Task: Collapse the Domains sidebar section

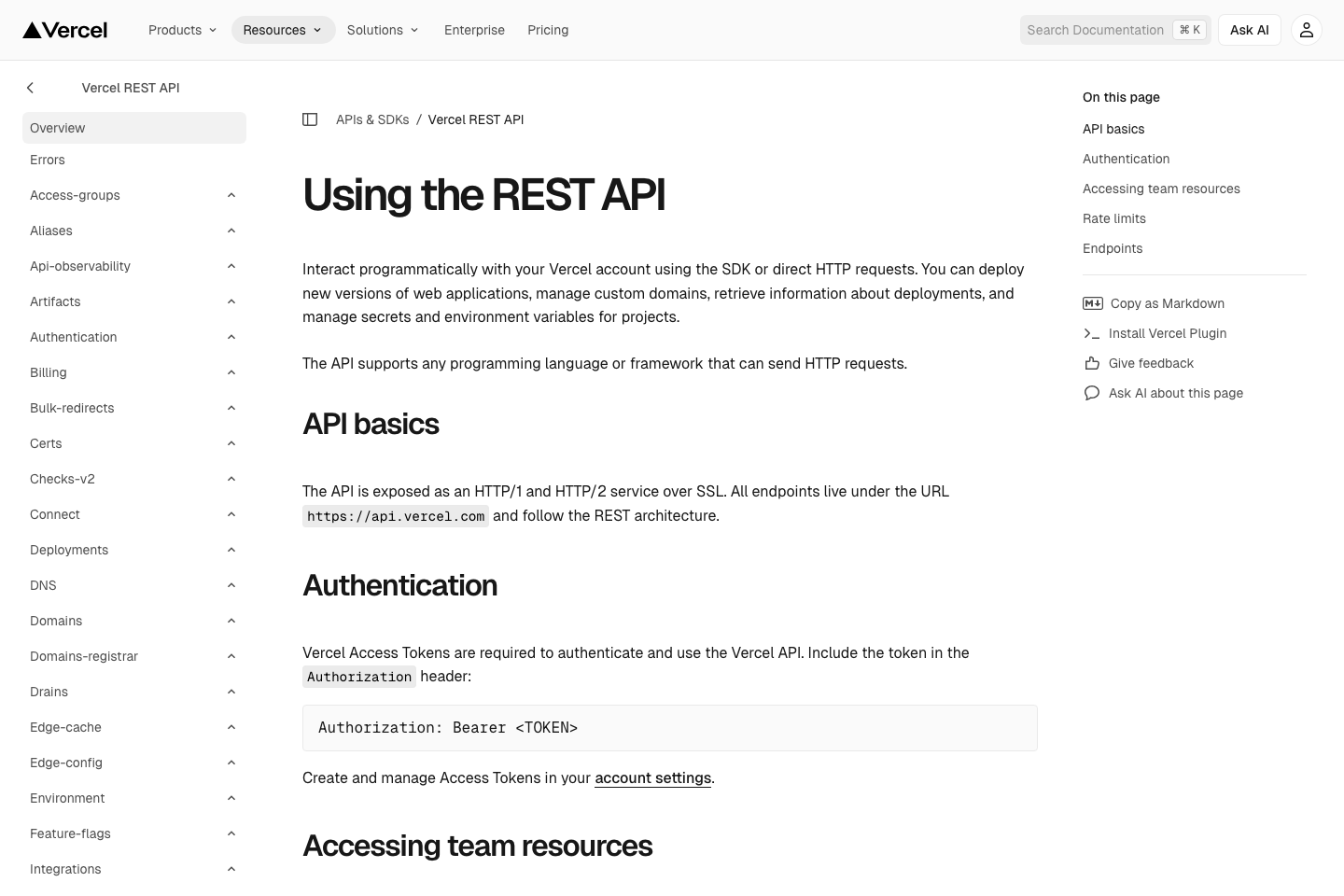Action: pos(231,621)
